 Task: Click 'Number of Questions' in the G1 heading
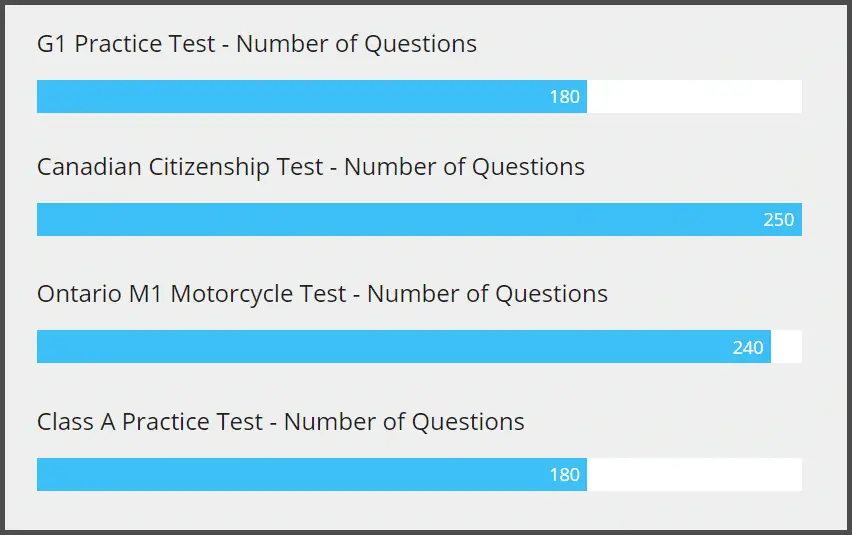356,44
